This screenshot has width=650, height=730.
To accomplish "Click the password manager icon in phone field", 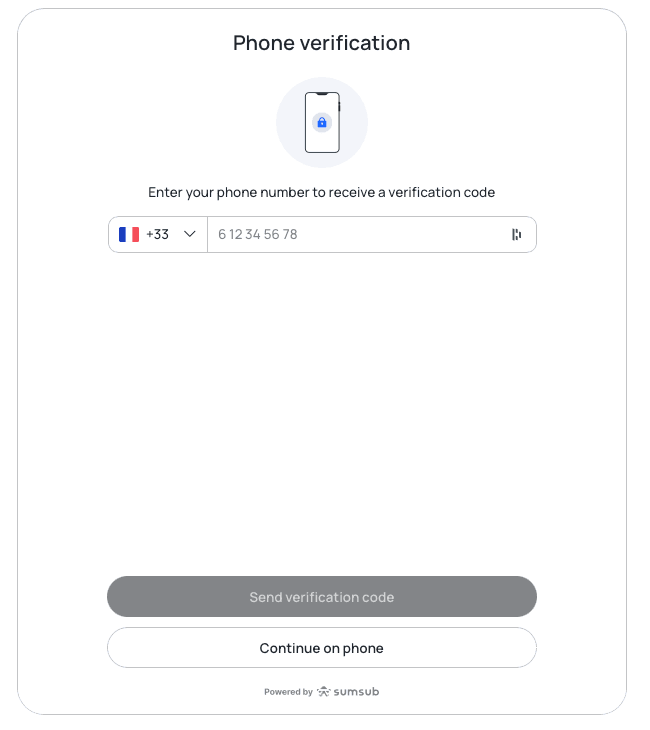I will coord(516,234).
